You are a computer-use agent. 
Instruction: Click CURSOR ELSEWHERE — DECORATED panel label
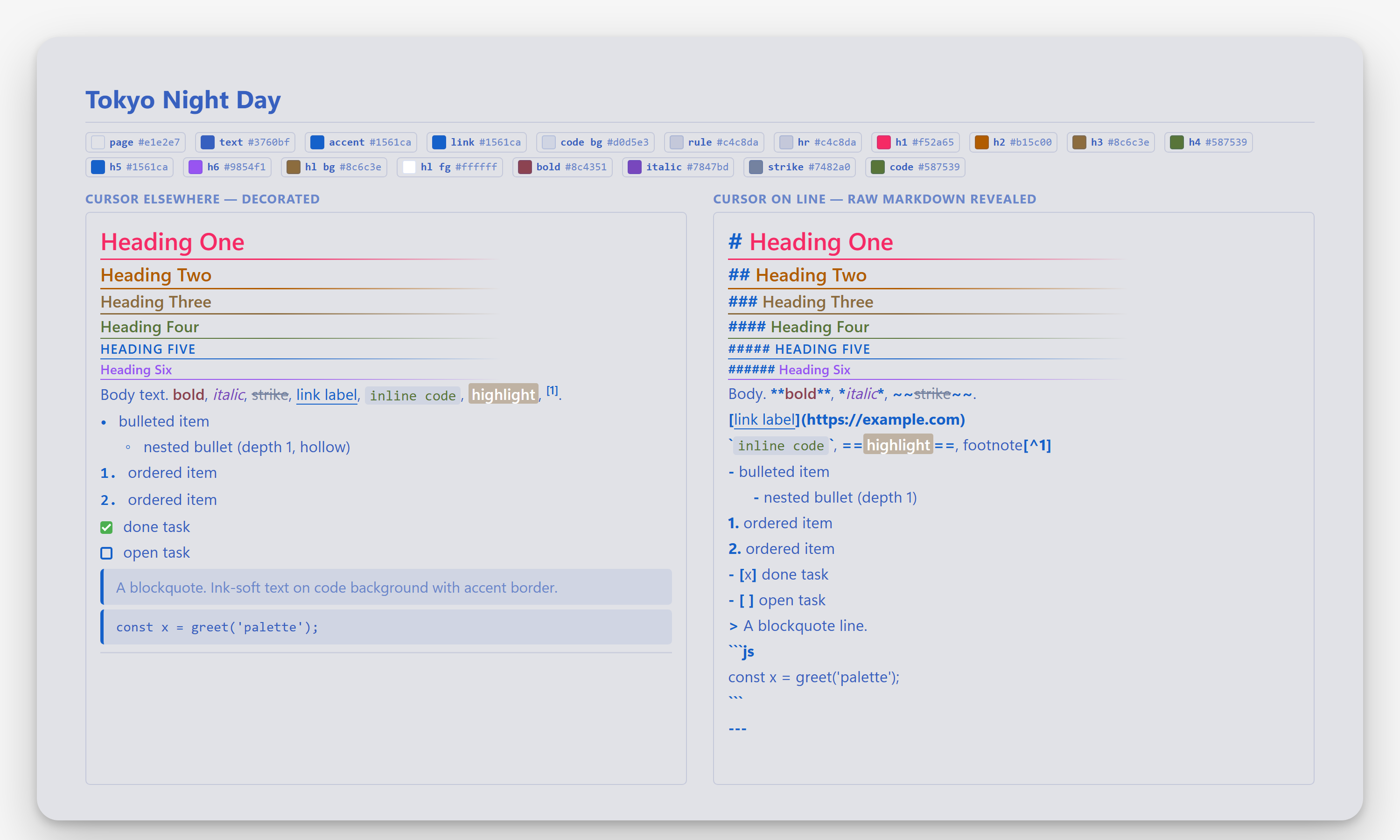point(203,199)
